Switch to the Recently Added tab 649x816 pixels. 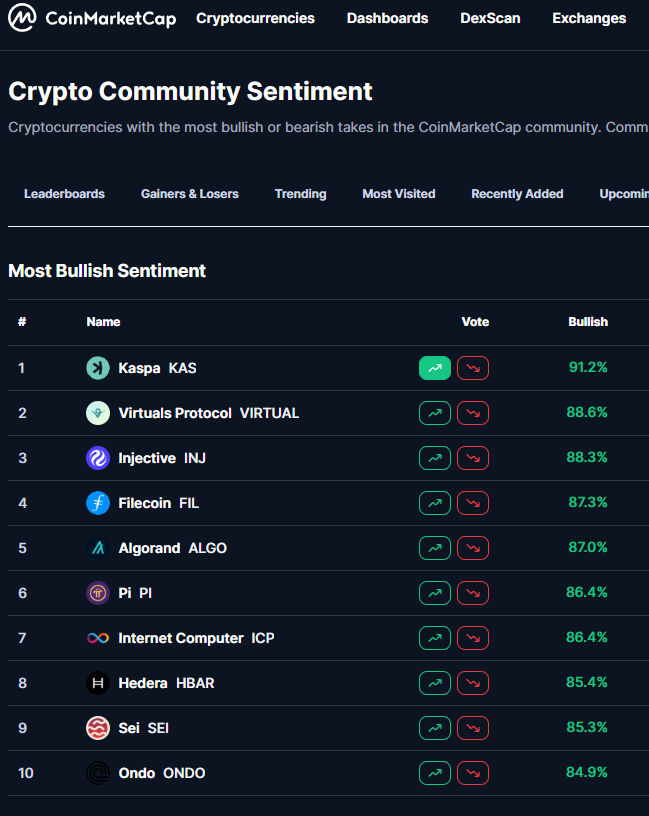[517, 194]
